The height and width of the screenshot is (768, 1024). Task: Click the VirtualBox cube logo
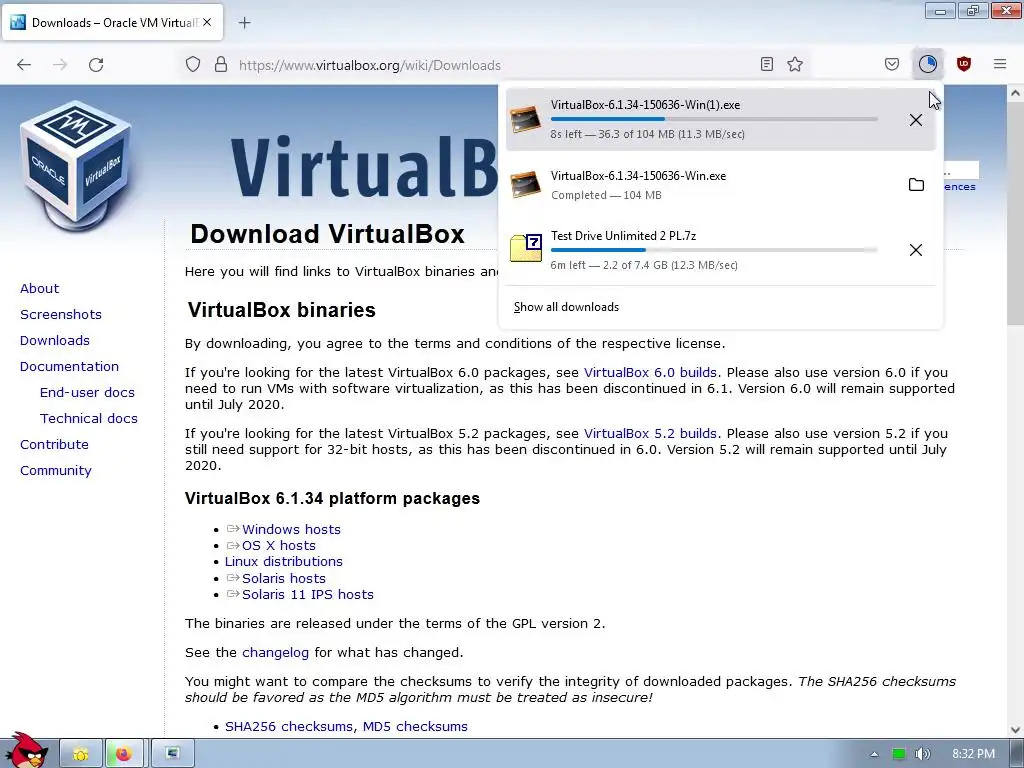(76, 167)
